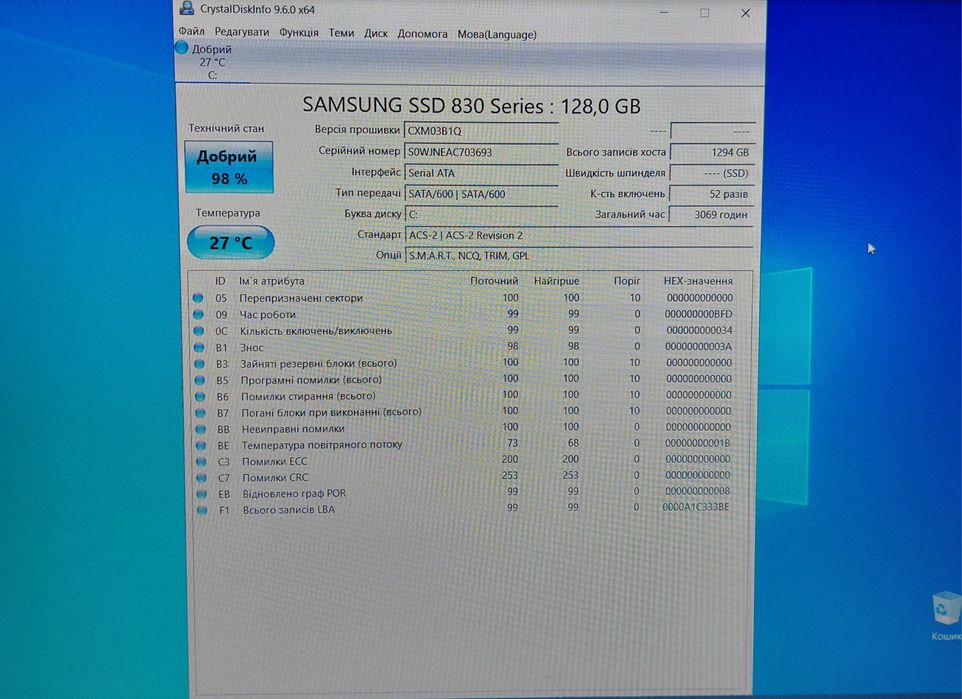Click the status dot for attribute 05
Screen dimensions: 962x699
pos(198,298)
